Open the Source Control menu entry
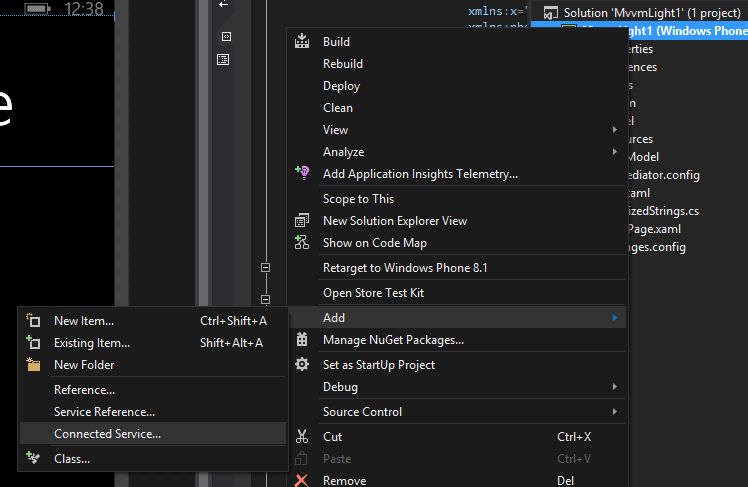 coord(457,411)
